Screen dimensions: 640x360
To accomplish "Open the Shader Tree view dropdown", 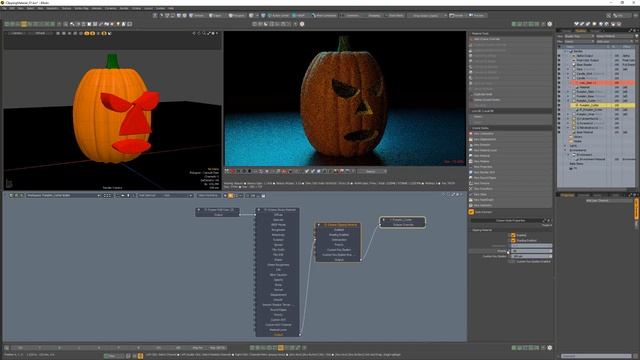I will tap(579, 36).
